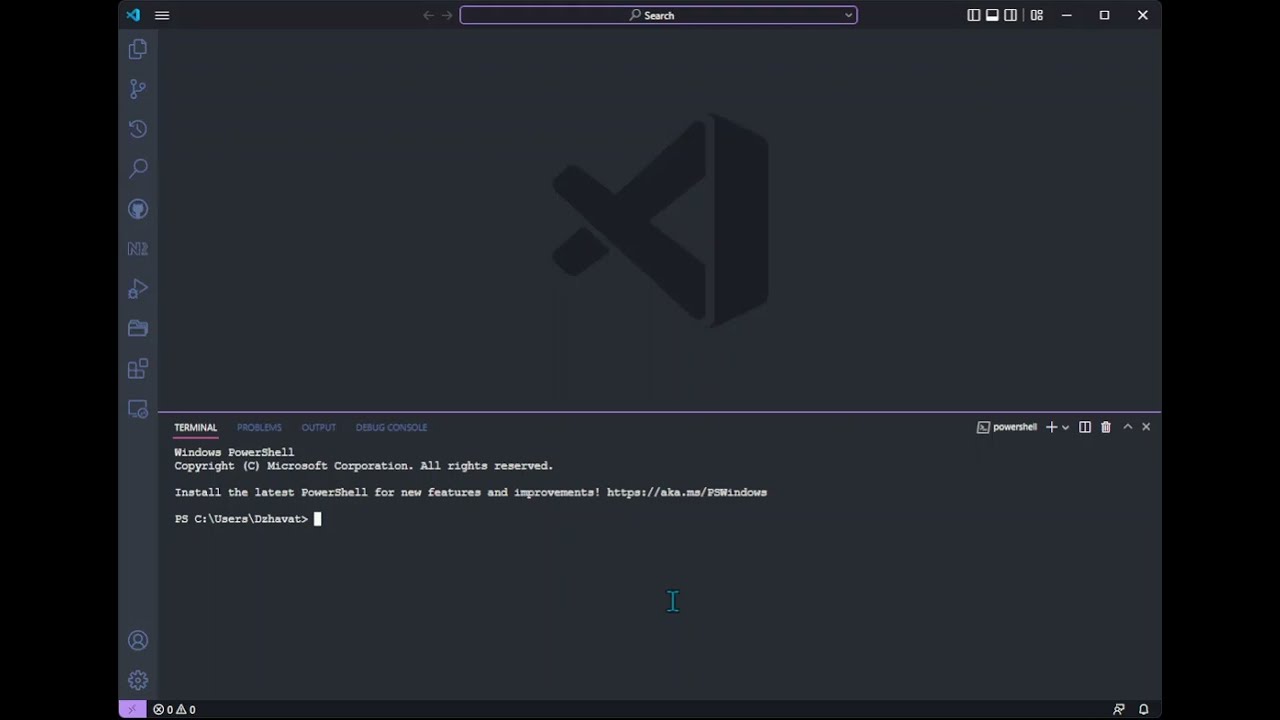Maximize the panel size with chevron

point(1128,427)
